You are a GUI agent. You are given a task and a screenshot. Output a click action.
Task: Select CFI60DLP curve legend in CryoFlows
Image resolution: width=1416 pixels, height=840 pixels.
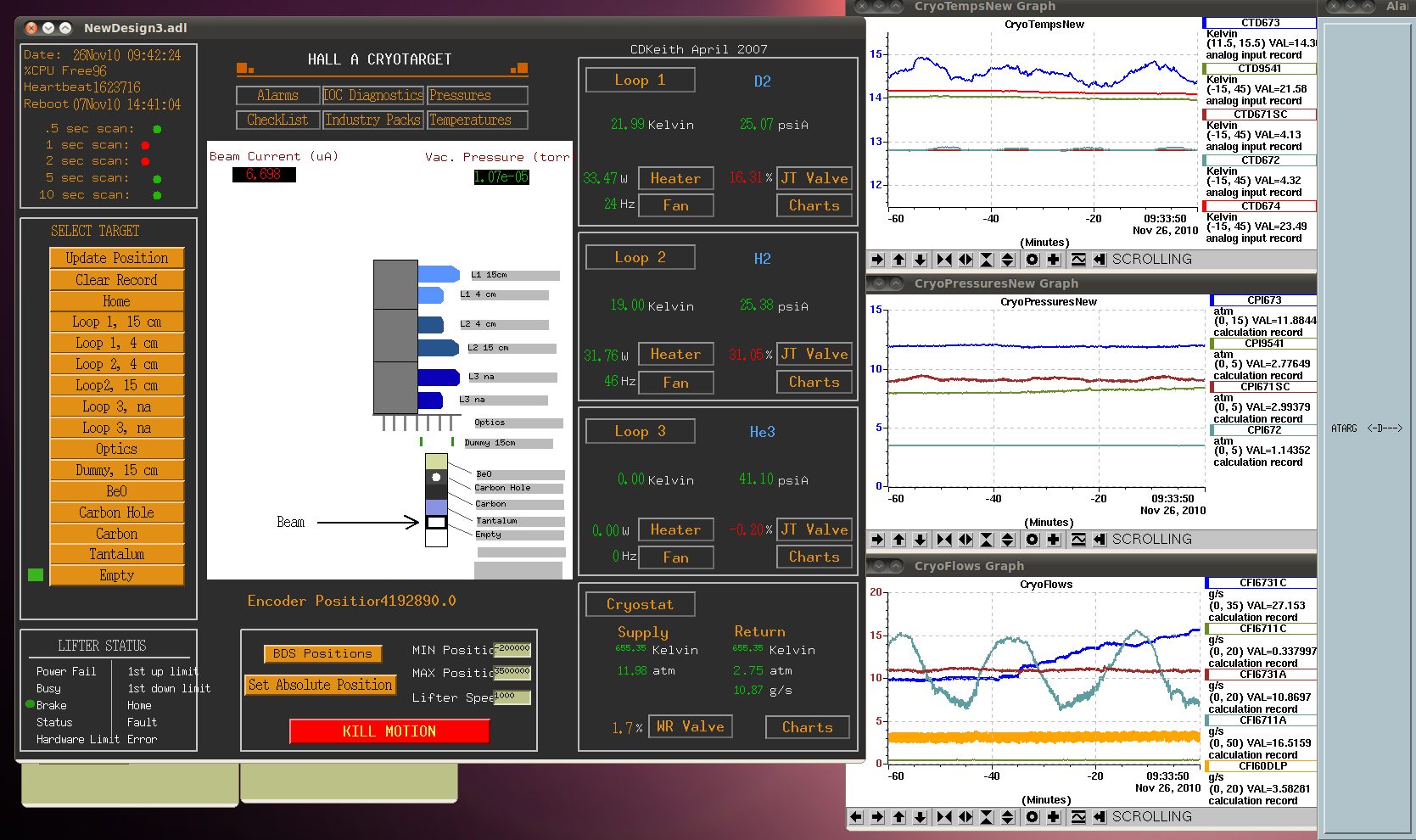[1262, 766]
